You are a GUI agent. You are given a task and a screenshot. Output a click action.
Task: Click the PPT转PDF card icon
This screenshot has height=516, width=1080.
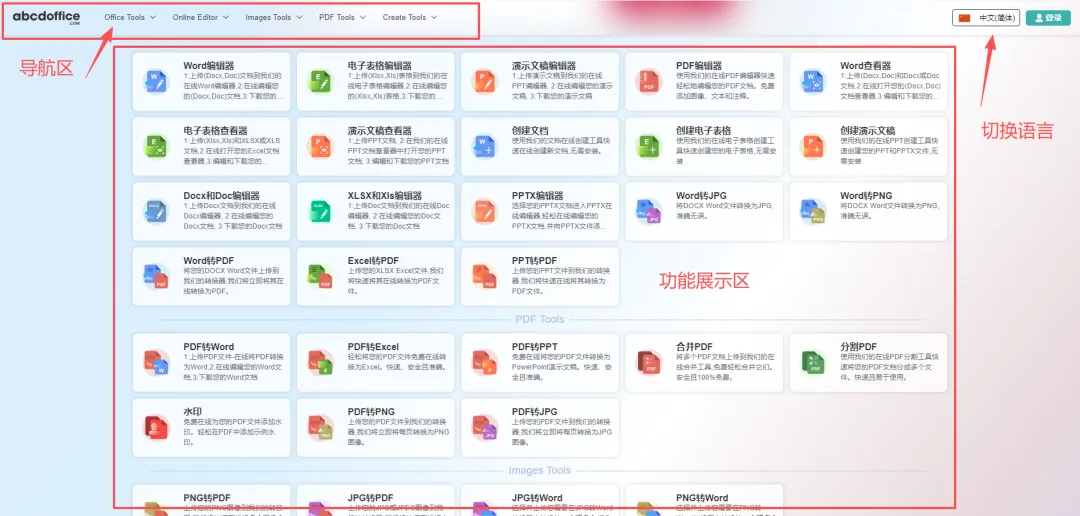[484, 276]
